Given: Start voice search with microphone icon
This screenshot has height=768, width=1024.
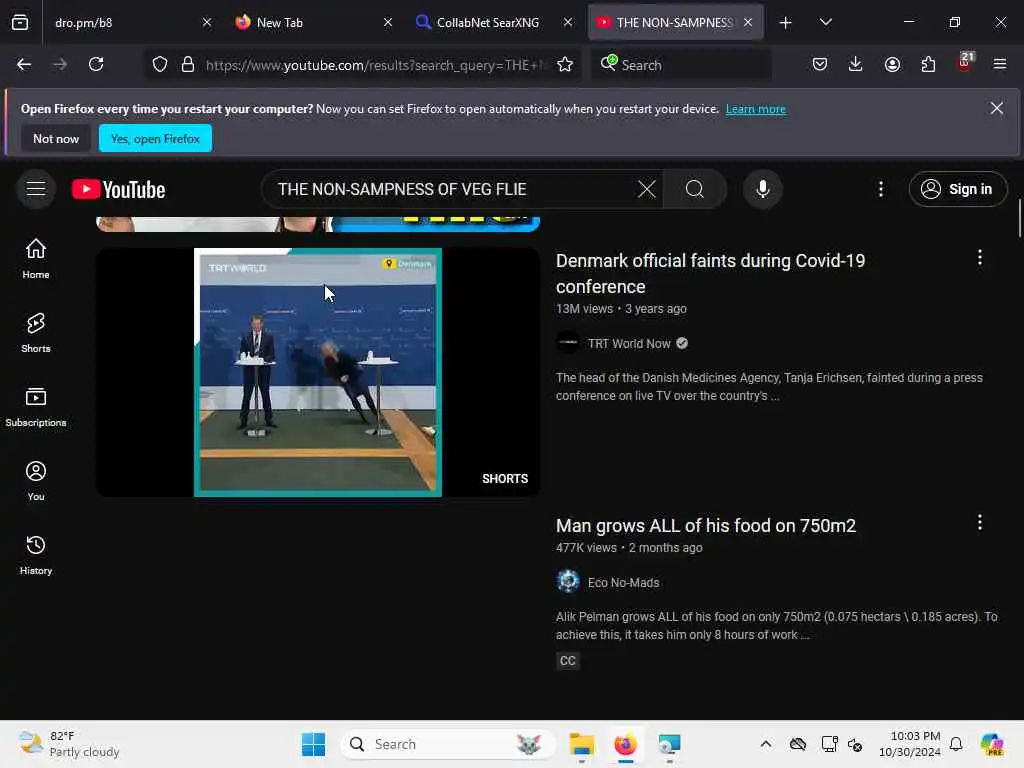Looking at the screenshot, I should click(x=762, y=189).
